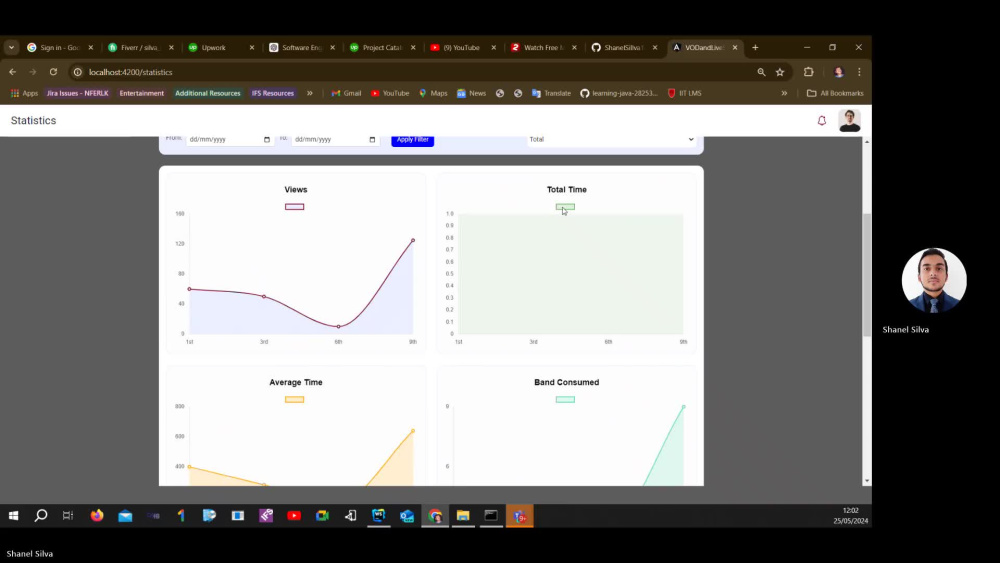Click the 6th data point on Views chart
Viewport: 1000px width, 563px height.
coord(339,326)
